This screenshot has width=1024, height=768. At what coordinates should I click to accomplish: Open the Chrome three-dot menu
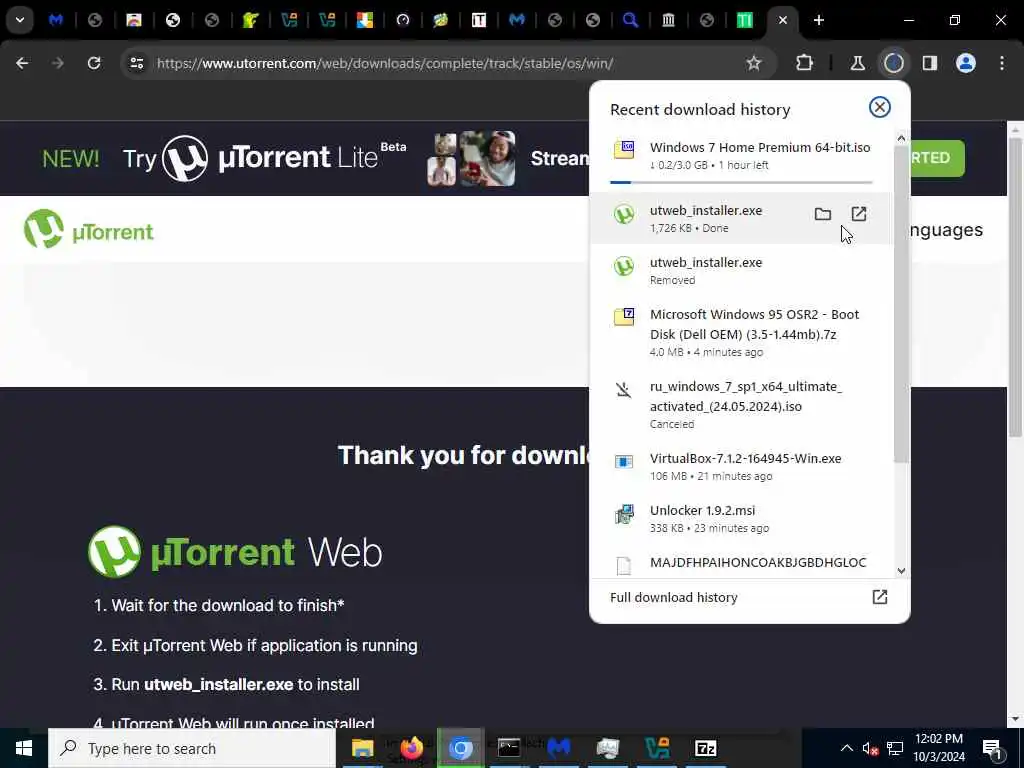(1002, 63)
